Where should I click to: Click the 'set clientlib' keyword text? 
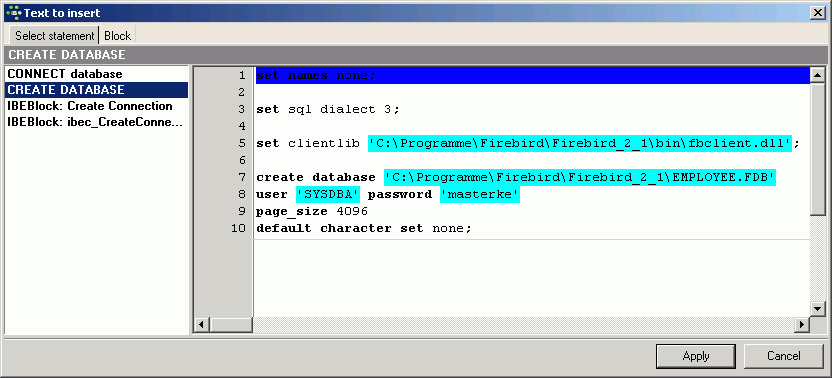pos(308,143)
